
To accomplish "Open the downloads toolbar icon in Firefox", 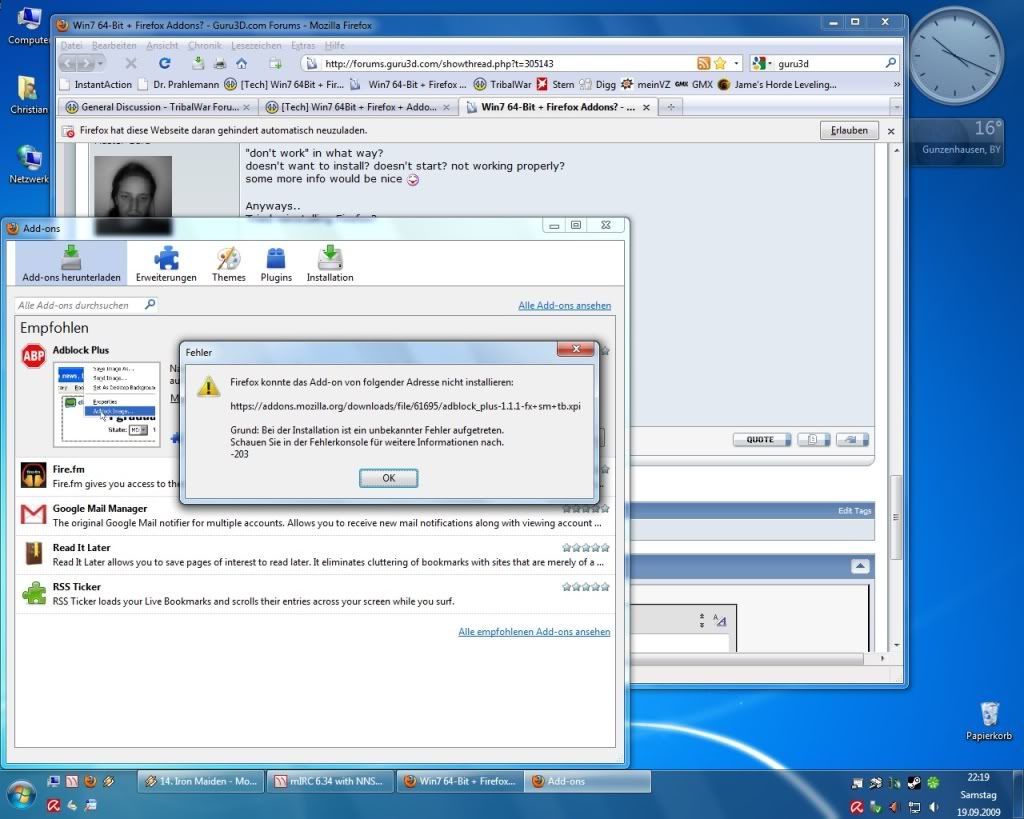I will [x=198, y=63].
